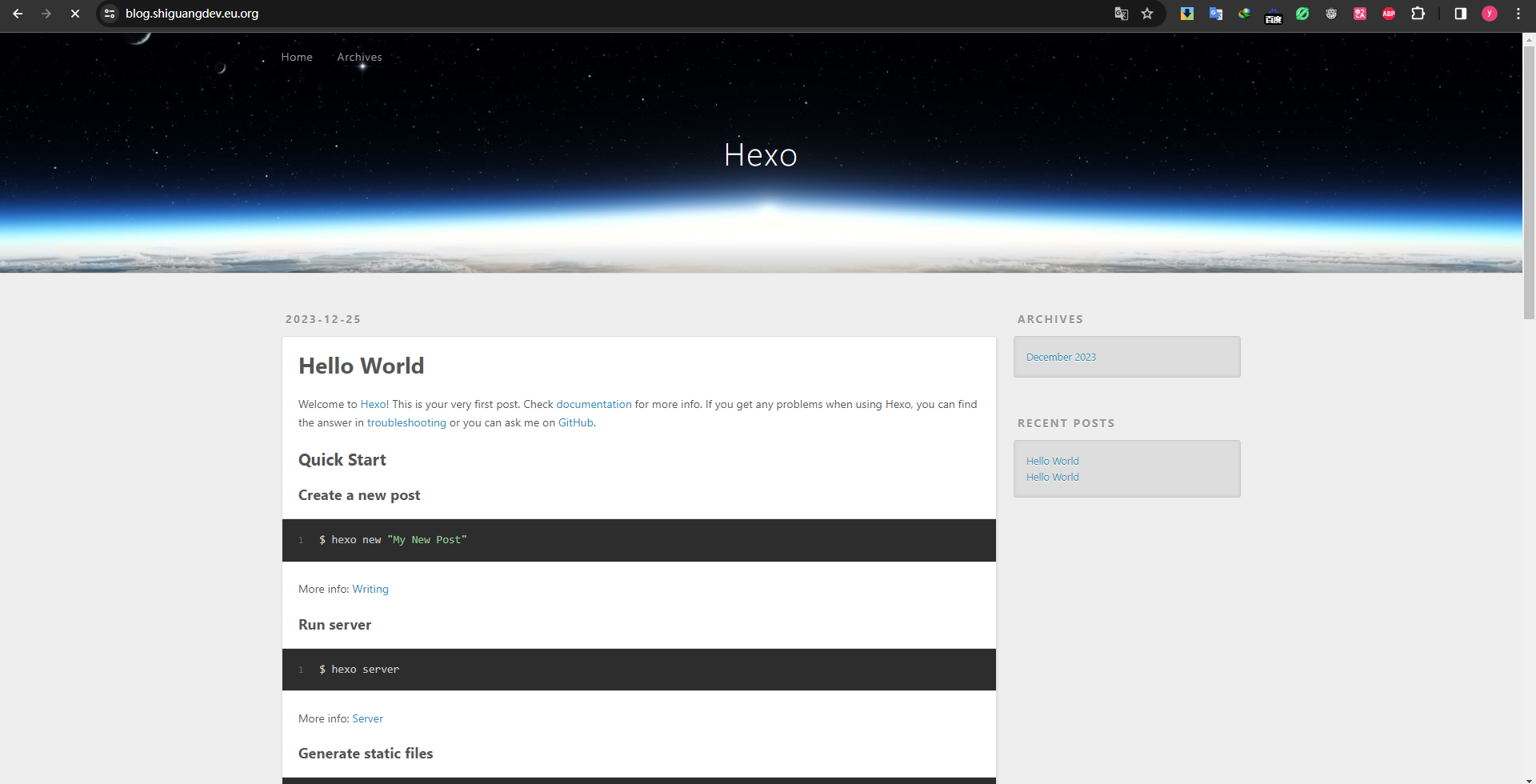Click the hexo server code line

tap(359, 670)
